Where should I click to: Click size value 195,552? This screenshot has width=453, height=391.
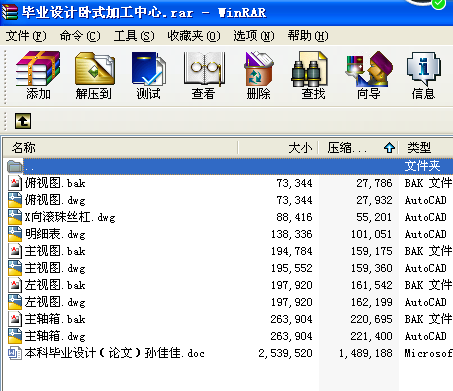pos(292,268)
